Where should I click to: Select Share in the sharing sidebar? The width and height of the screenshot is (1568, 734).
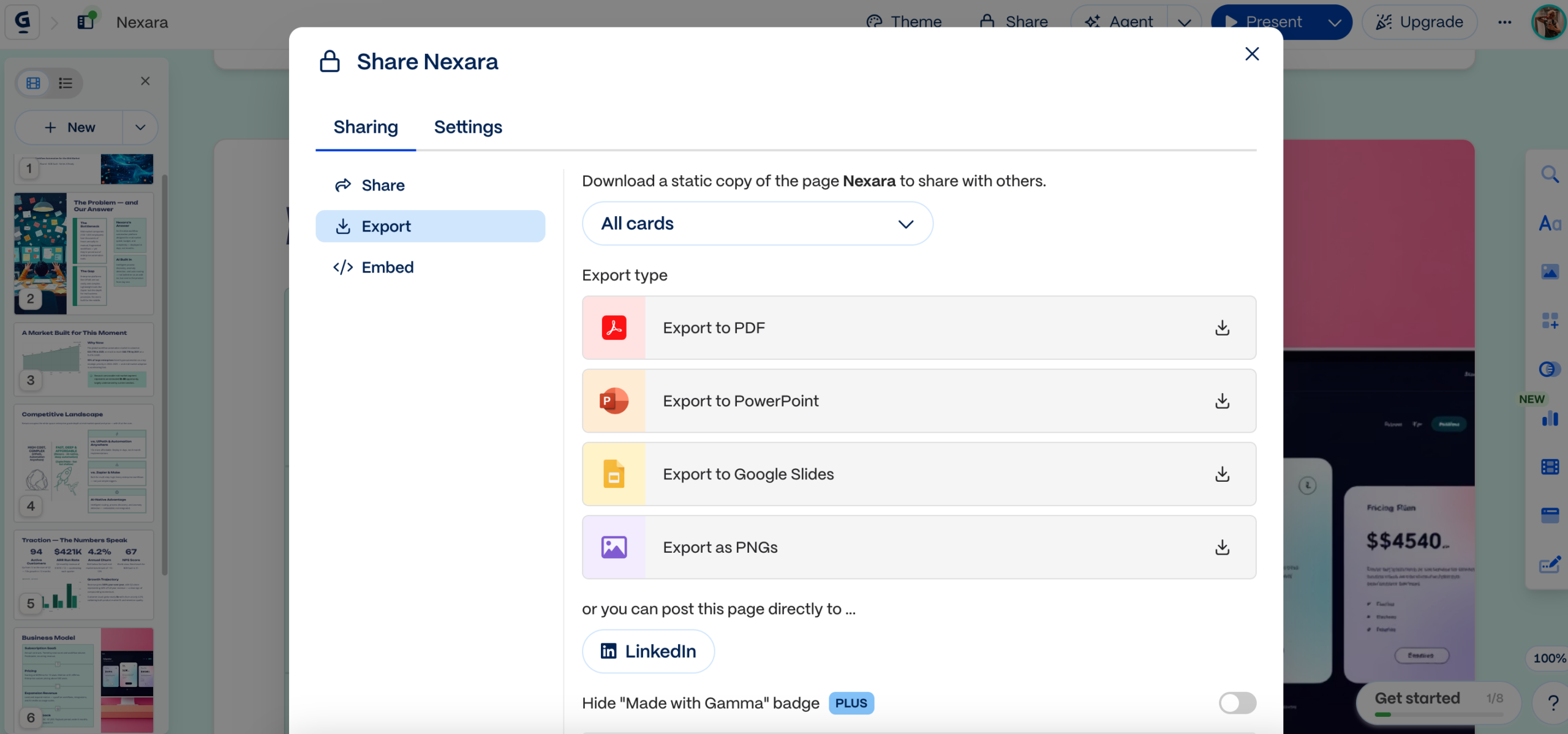click(382, 185)
